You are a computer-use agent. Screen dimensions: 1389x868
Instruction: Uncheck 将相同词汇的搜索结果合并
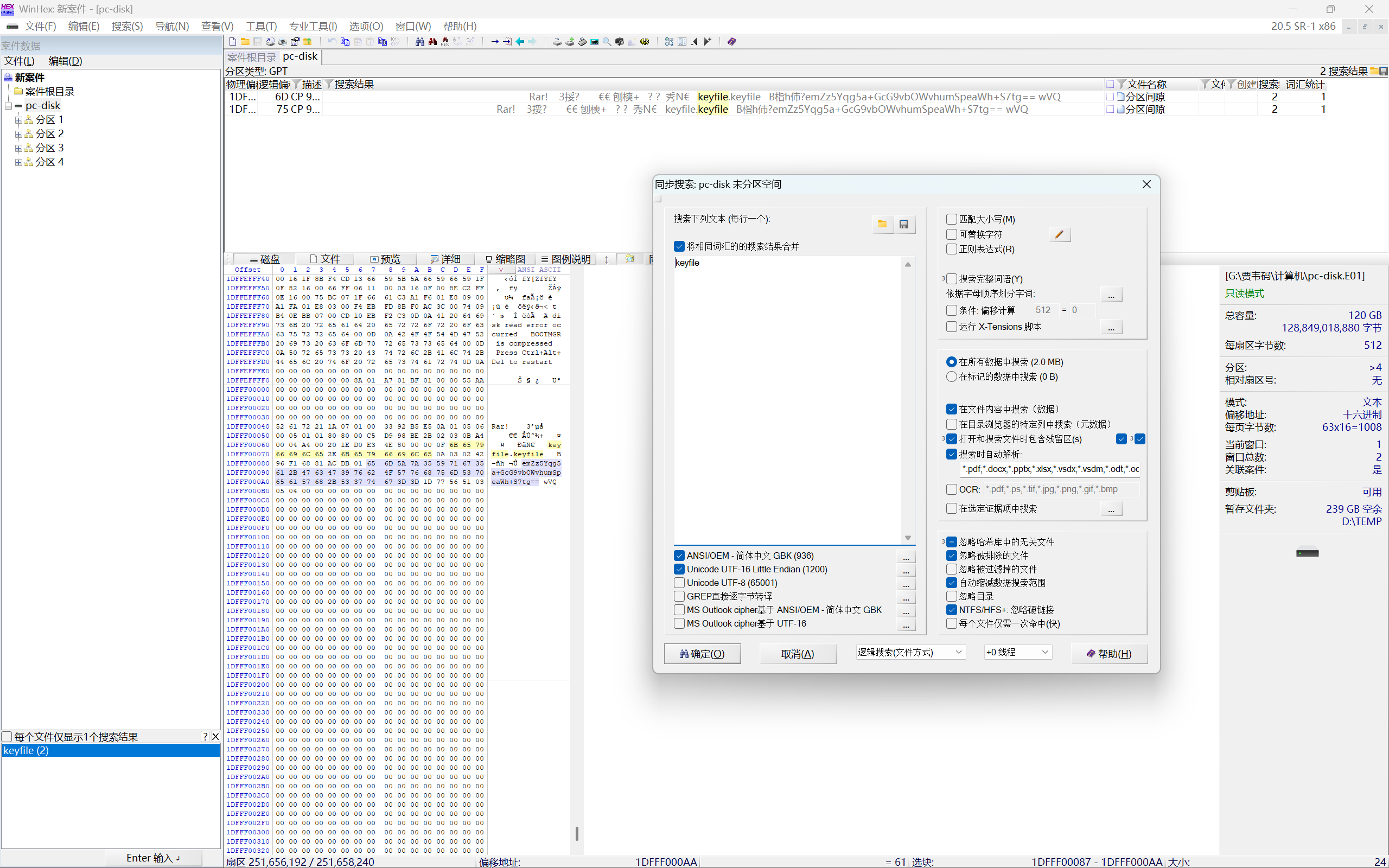coord(679,246)
